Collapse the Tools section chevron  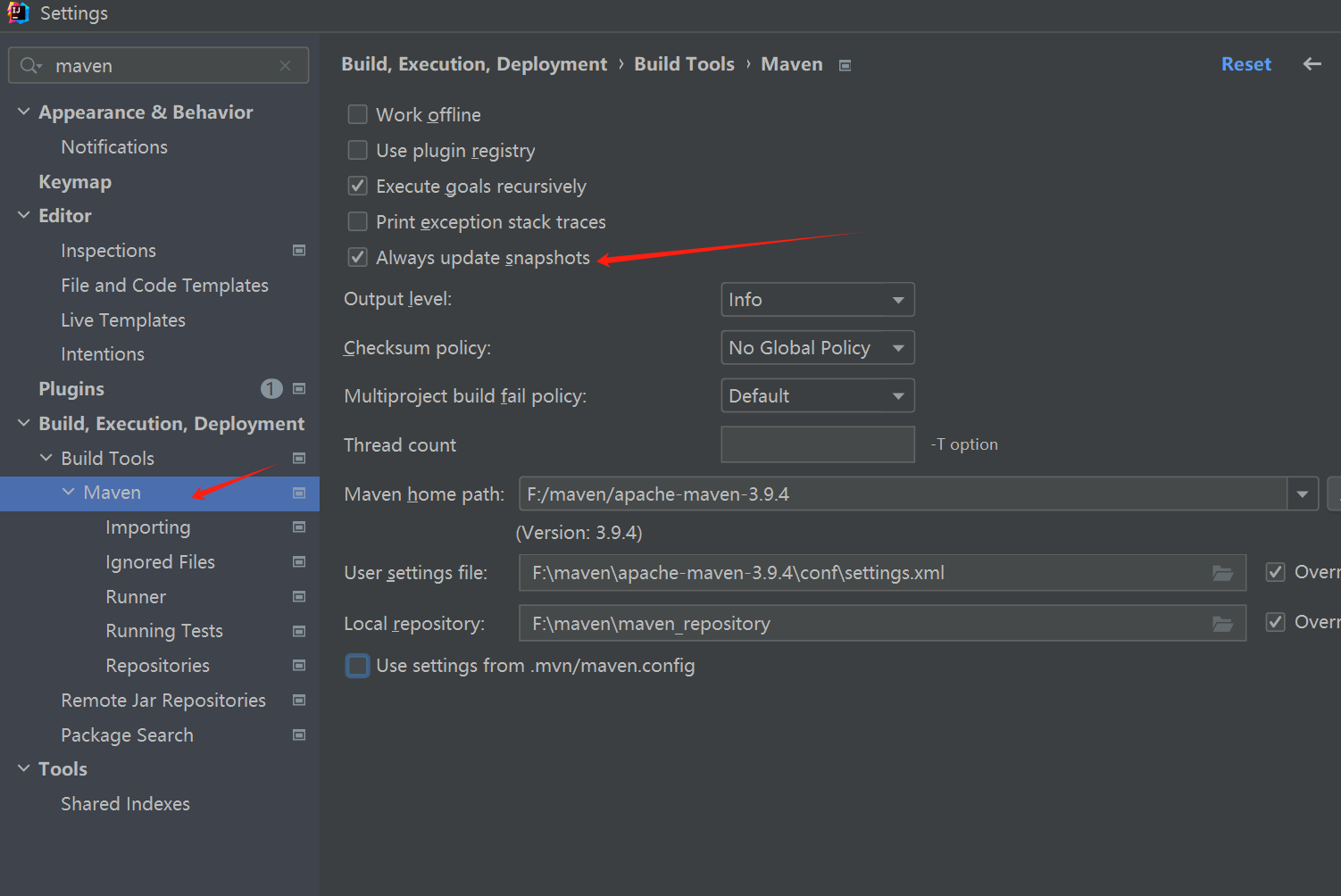pyautogui.click(x=24, y=768)
